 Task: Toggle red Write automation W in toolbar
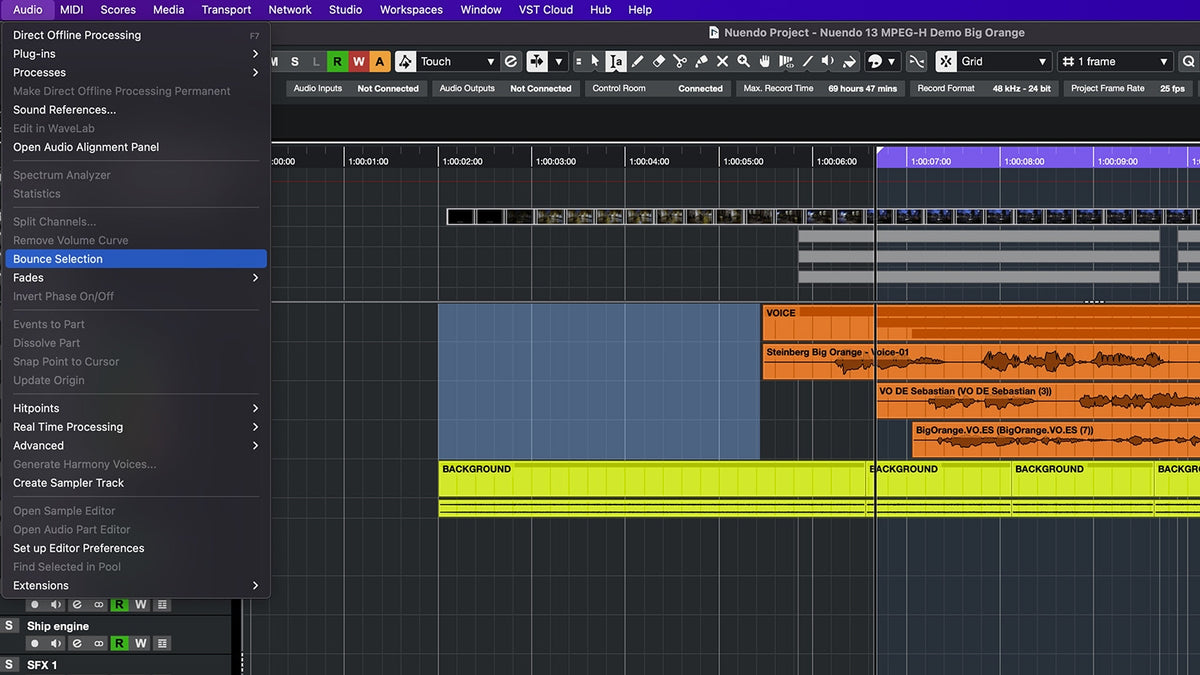pyautogui.click(x=358, y=61)
